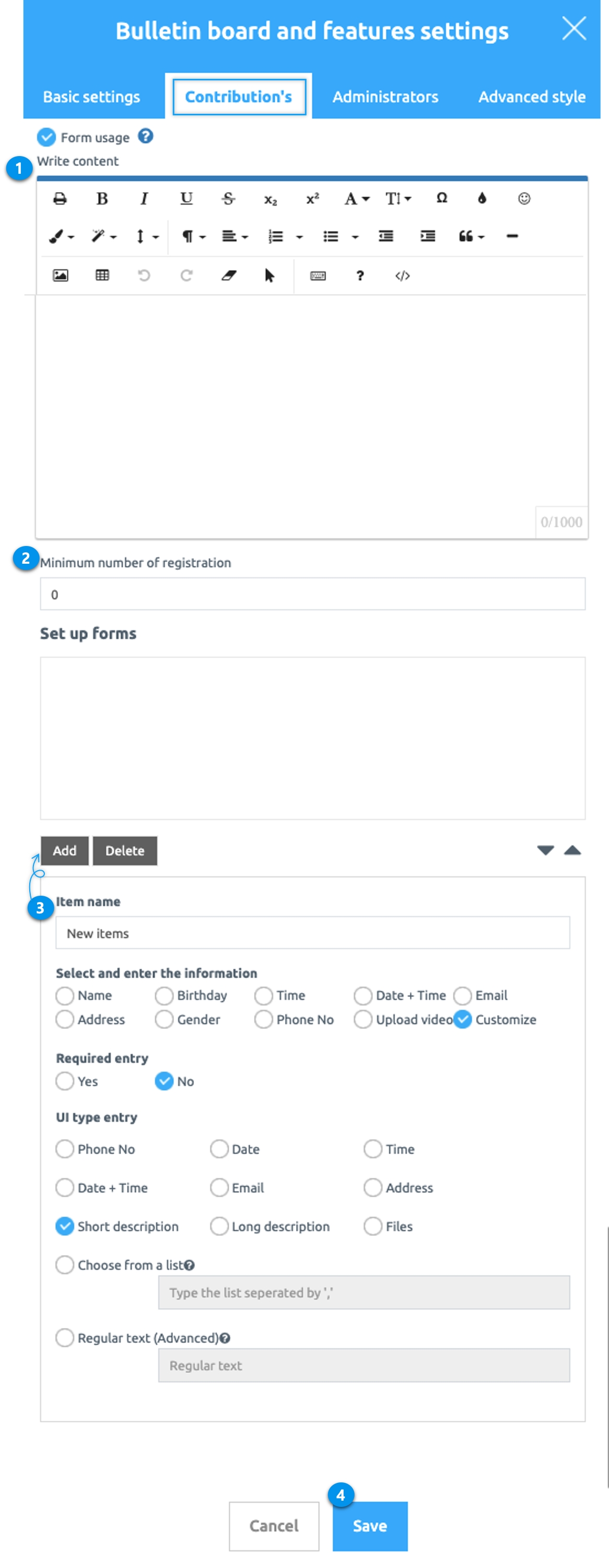Choose Long description UI type
Screen dimensions: 609x1568
[219, 1226]
